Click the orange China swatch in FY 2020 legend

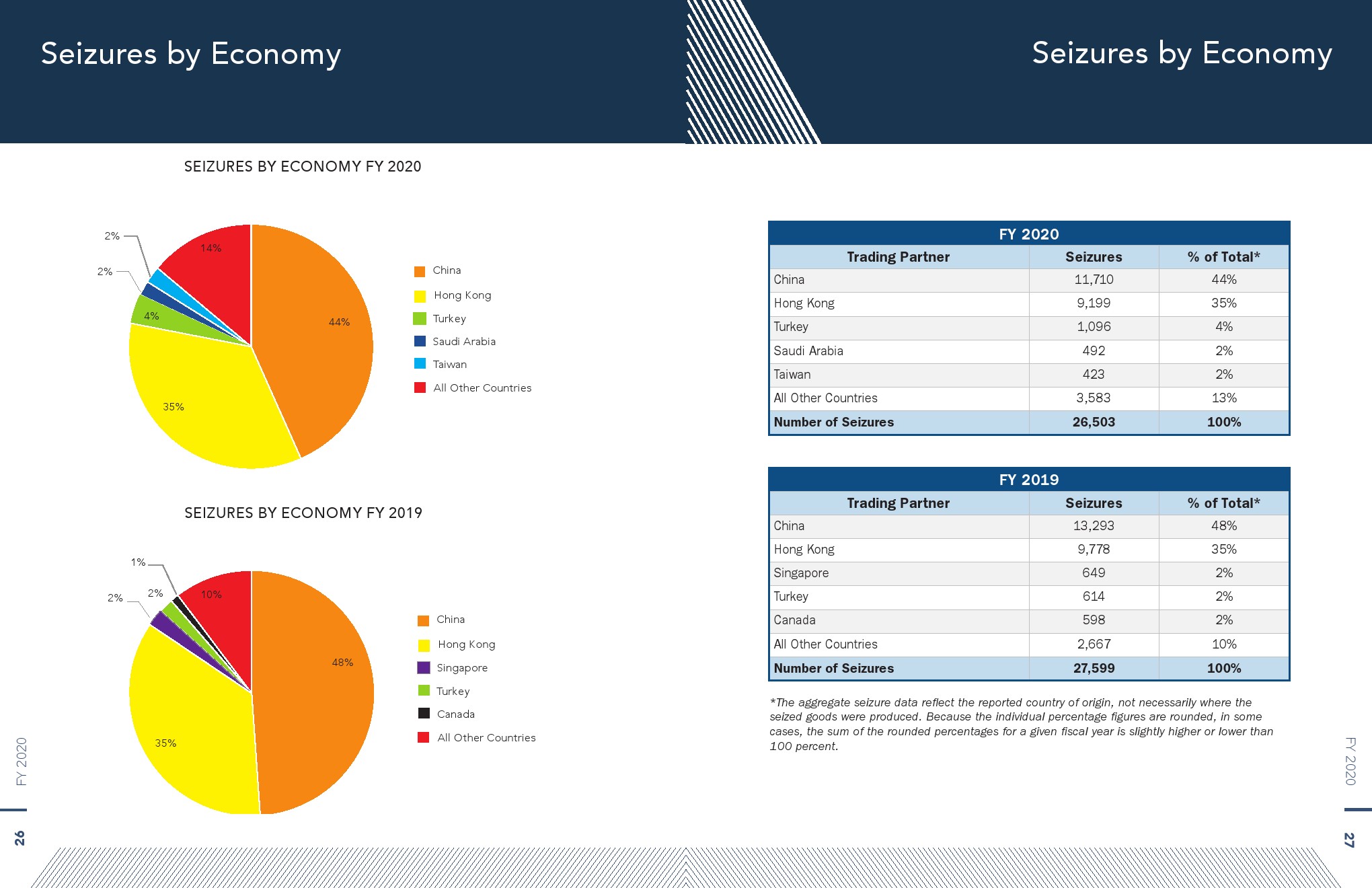click(x=420, y=272)
